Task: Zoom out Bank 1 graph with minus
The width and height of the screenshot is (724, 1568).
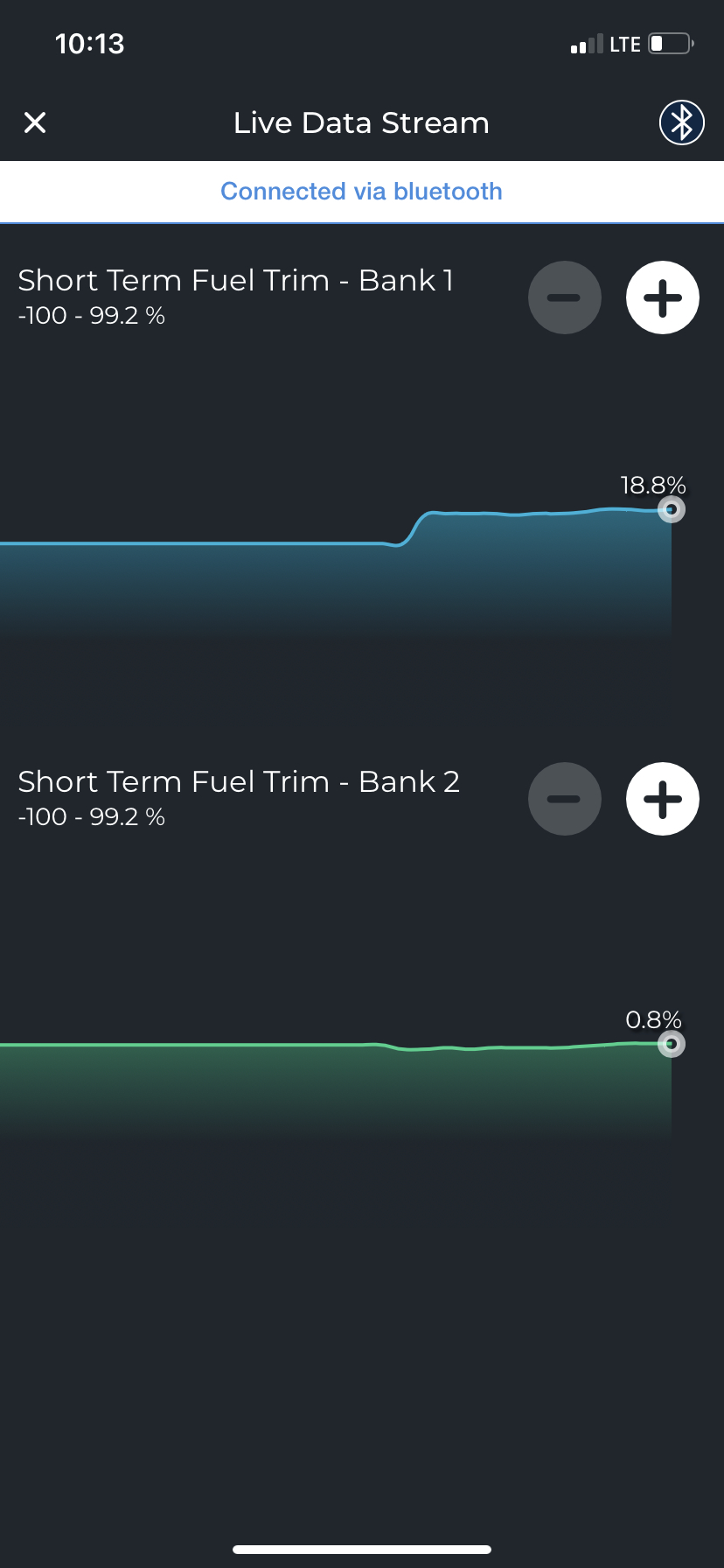Action: point(564,297)
